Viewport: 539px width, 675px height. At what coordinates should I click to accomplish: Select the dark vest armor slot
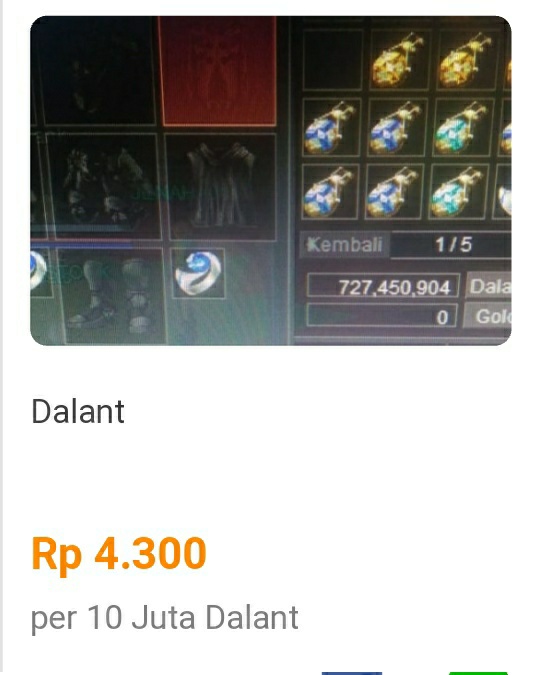[x=221, y=186]
